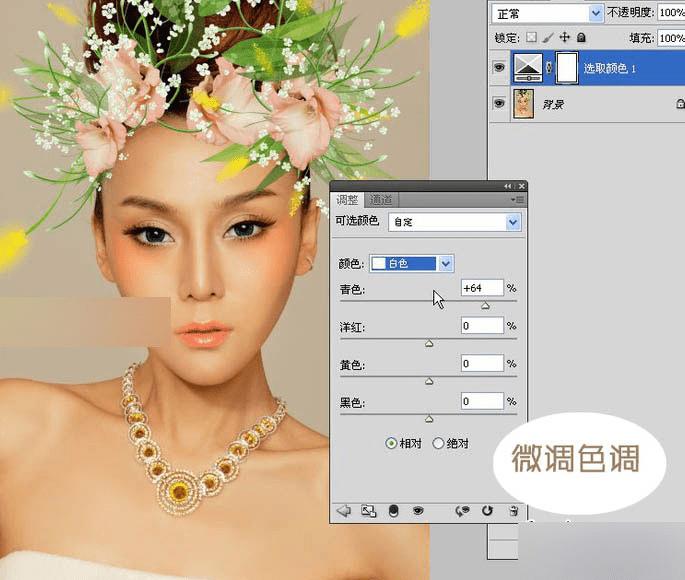The width and height of the screenshot is (685, 580).
Task: Switch to the 调整 tab
Action: (347, 200)
